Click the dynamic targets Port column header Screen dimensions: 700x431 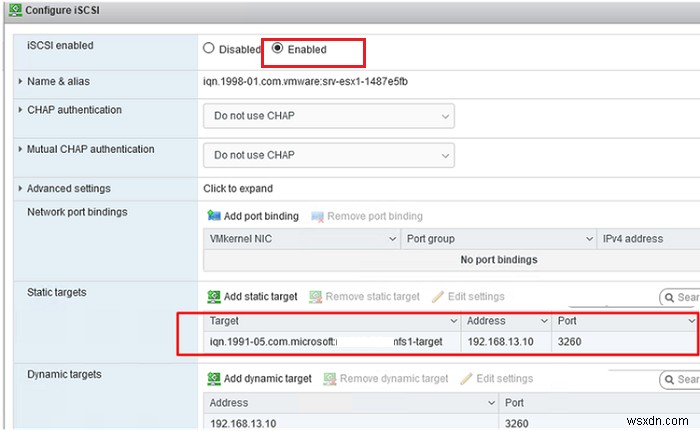(599, 403)
